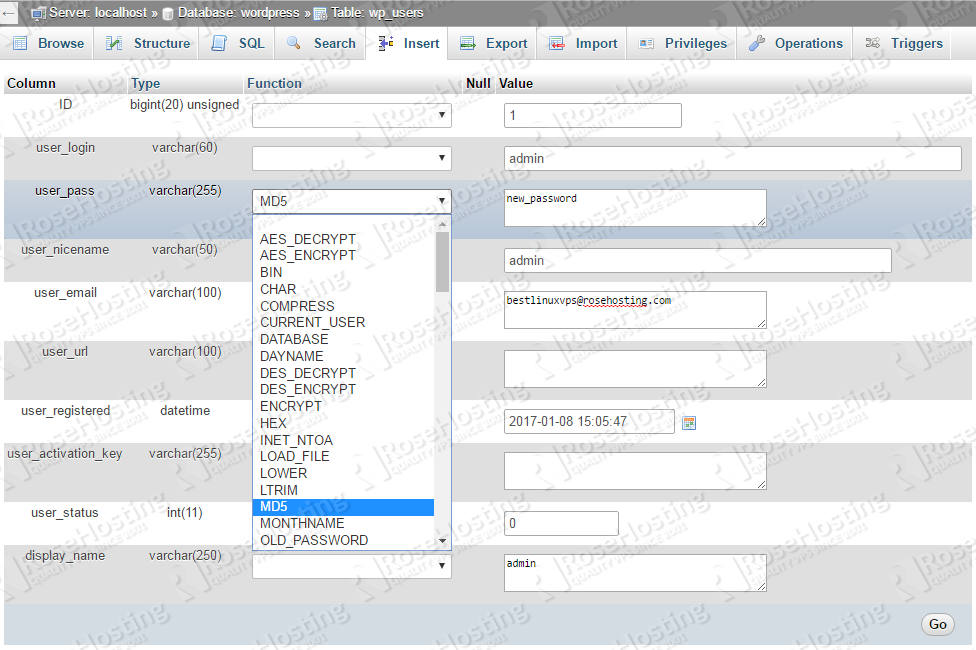Open the SQL tab
Image resolution: width=976 pixels, height=650 pixels.
(238, 43)
